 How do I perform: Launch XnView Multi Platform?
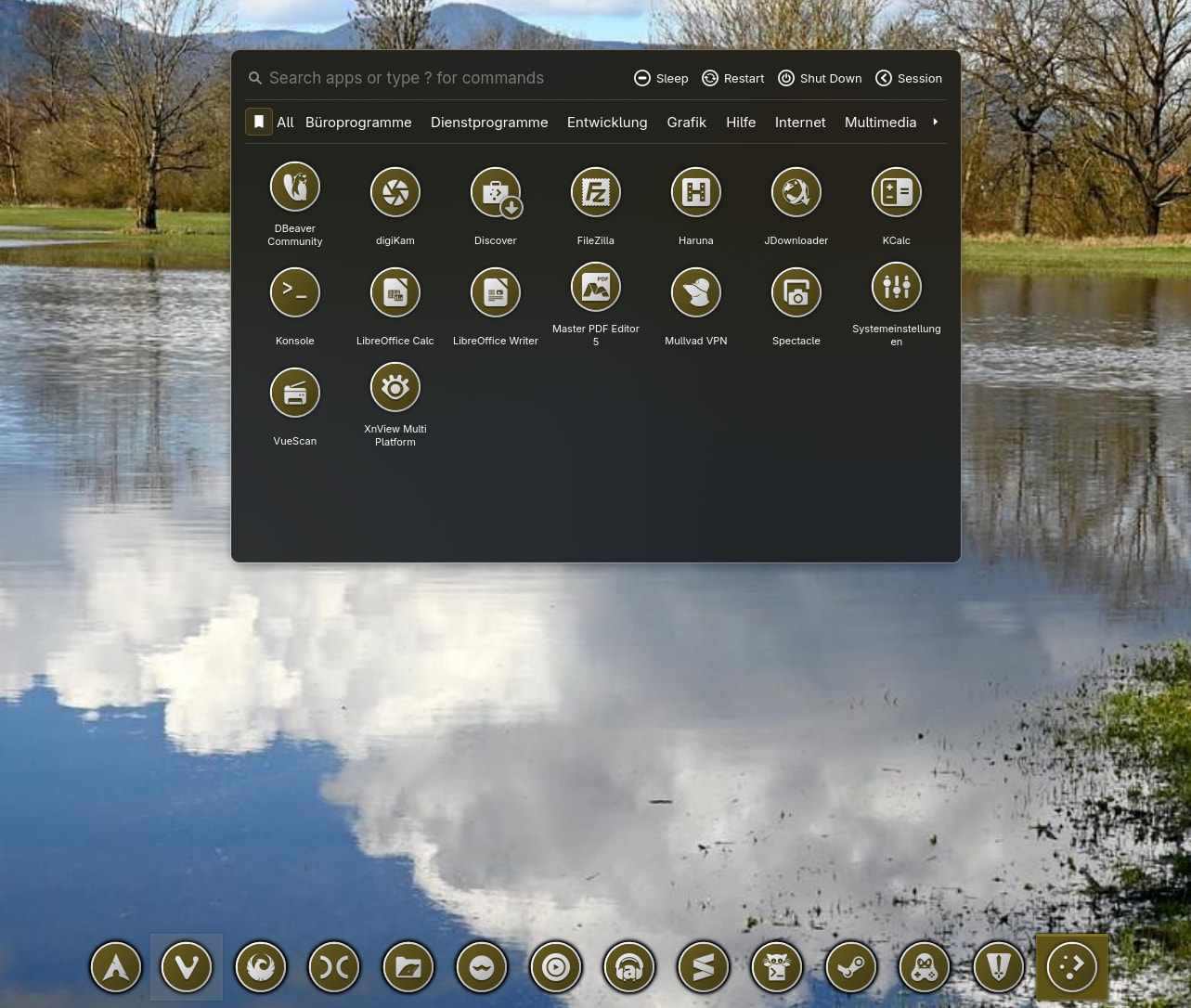395,388
